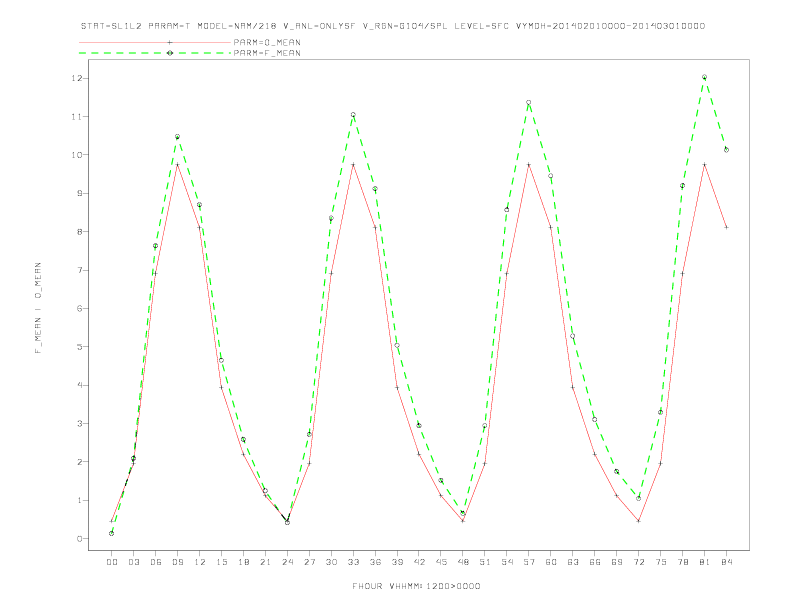The image size is (792, 612).
Task: Click the x-axis hour label 09
Action: [177, 562]
